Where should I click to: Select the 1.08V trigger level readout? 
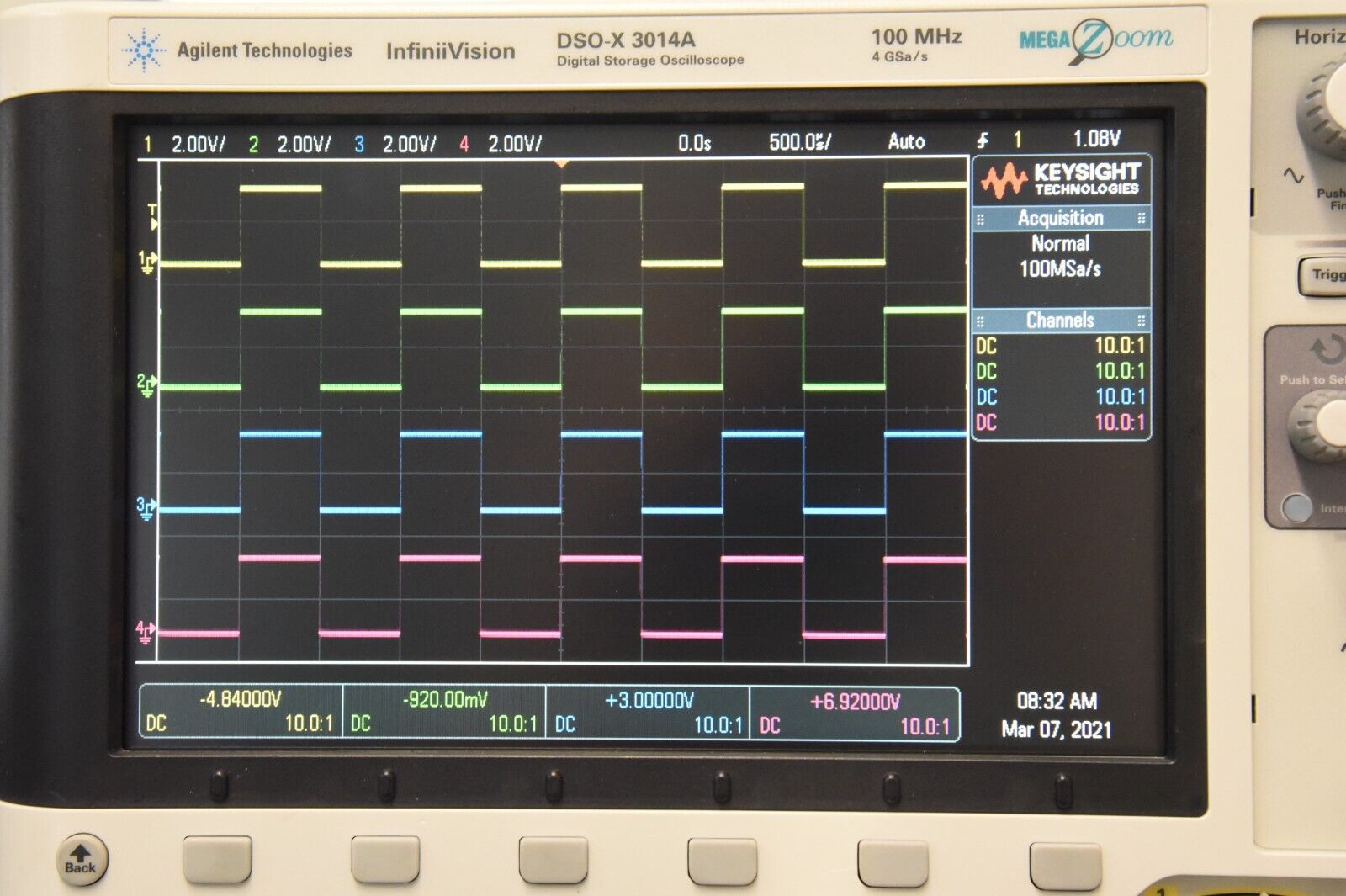tap(1097, 139)
